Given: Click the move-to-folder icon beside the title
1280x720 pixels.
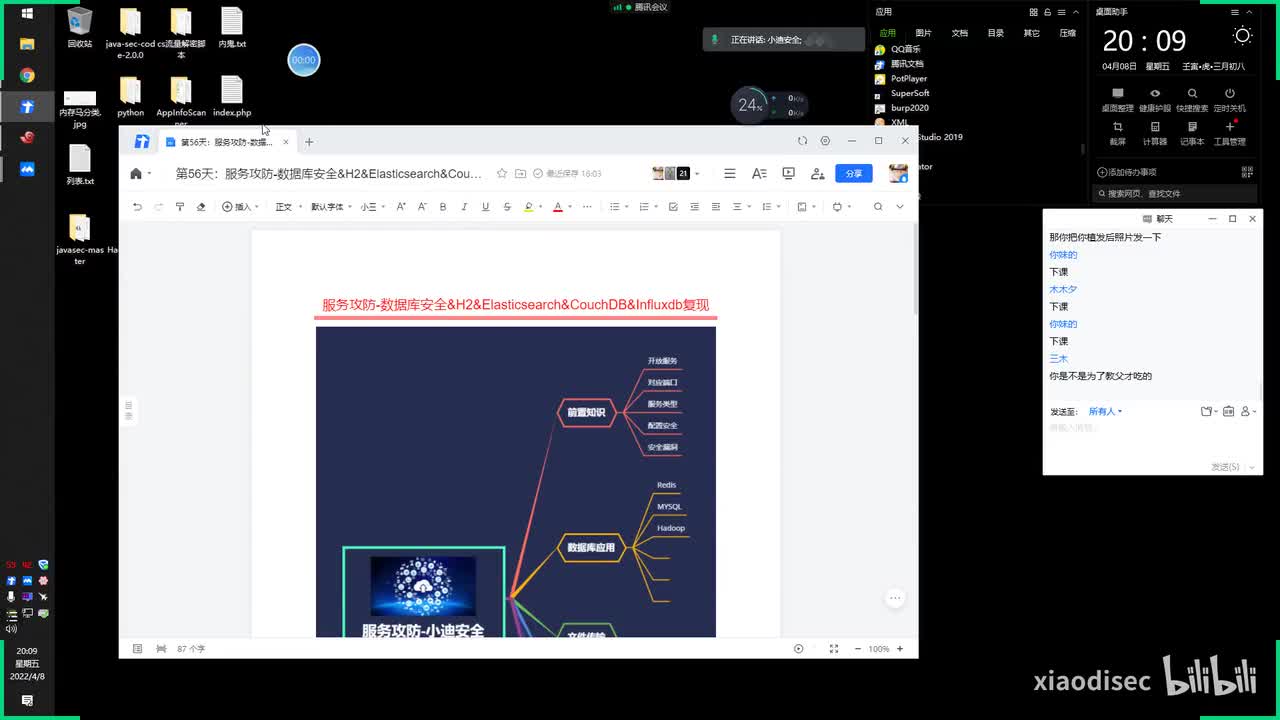Looking at the screenshot, I should [520, 174].
